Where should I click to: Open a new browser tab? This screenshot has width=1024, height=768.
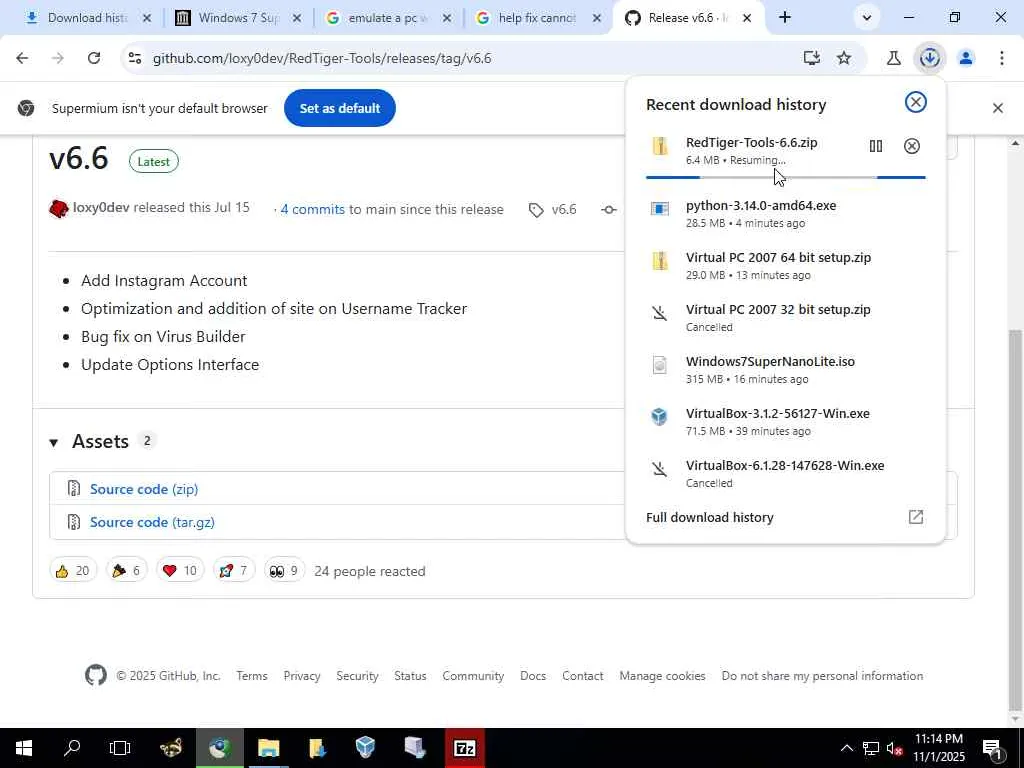(x=785, y=18)
